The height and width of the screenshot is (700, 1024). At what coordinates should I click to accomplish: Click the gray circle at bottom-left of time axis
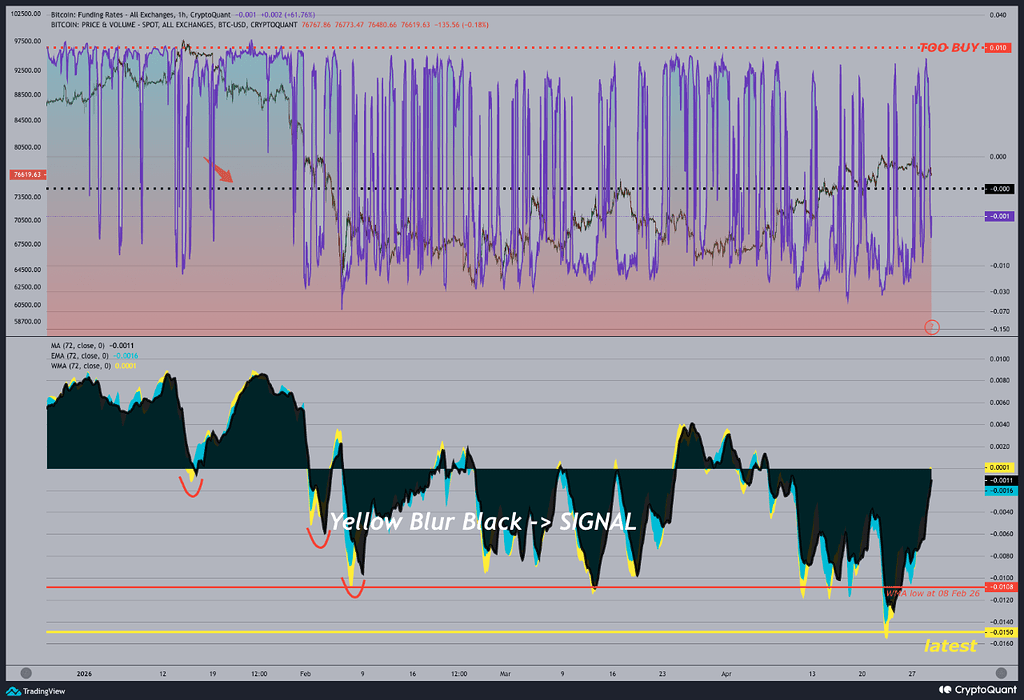(26, 673)
